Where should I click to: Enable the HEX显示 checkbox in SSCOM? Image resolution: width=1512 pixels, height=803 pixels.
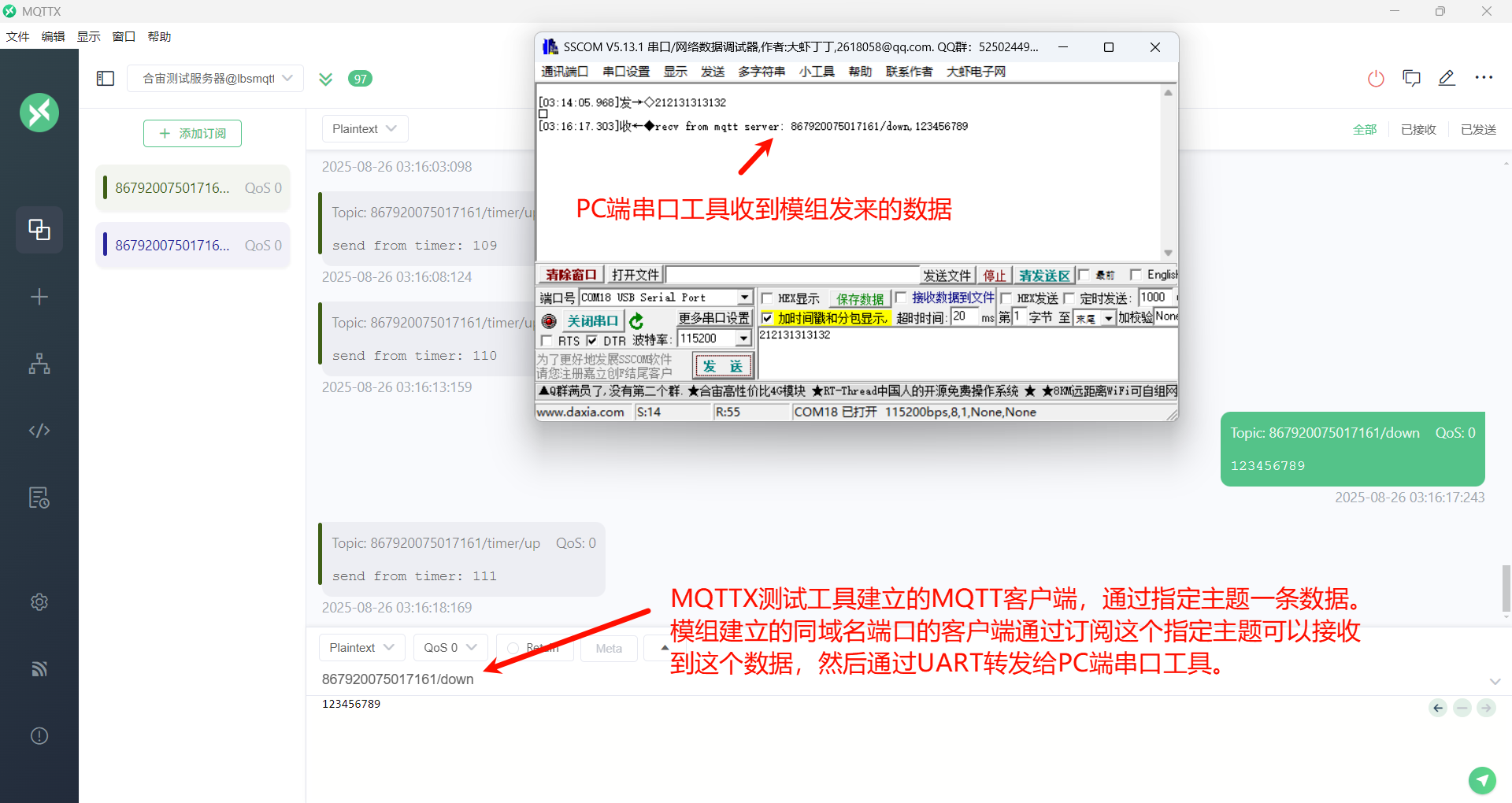tap(767, 298)
